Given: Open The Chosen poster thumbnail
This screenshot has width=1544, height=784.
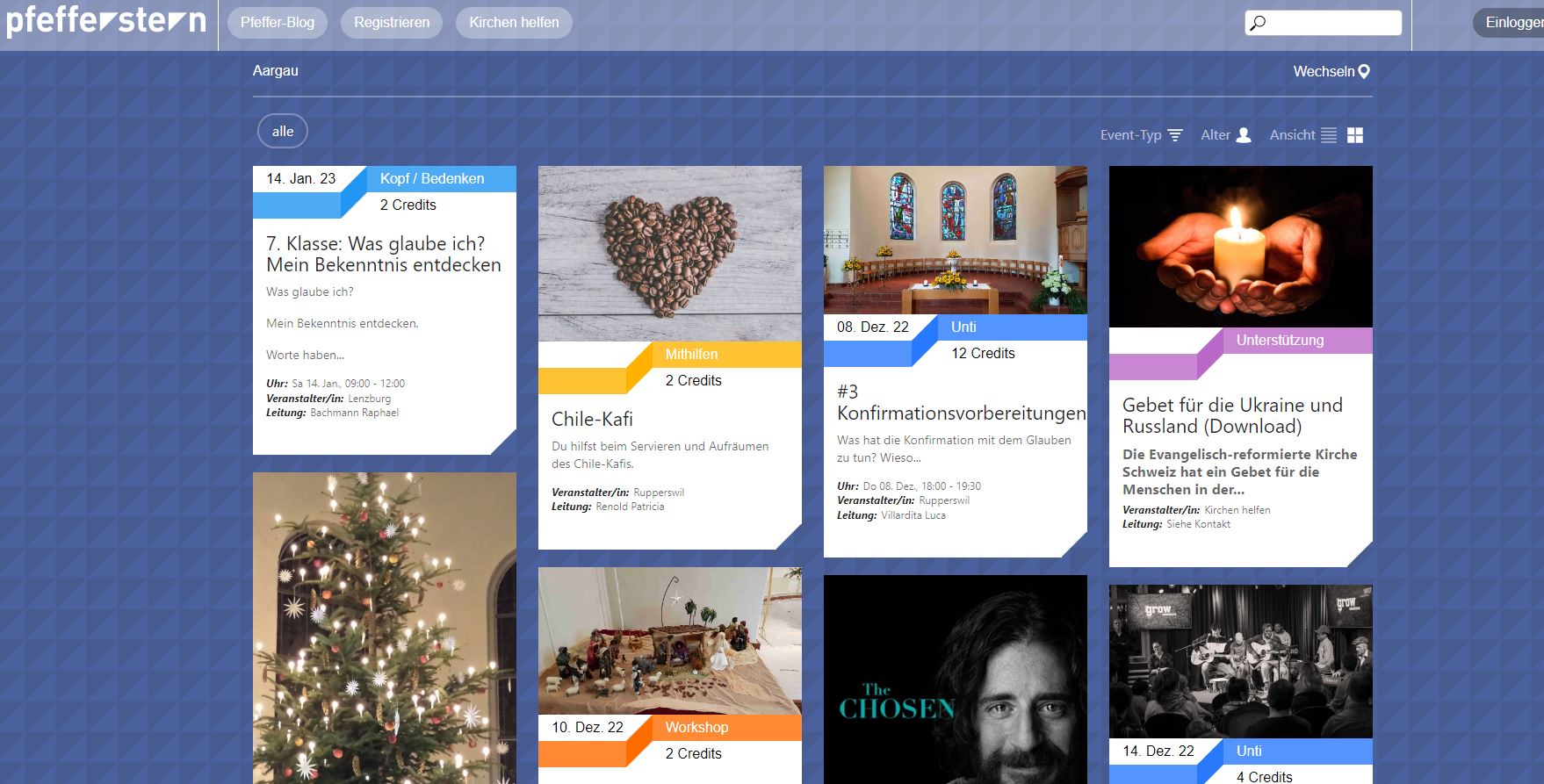Looking at the screenshot, I should (x=956, y=680).
